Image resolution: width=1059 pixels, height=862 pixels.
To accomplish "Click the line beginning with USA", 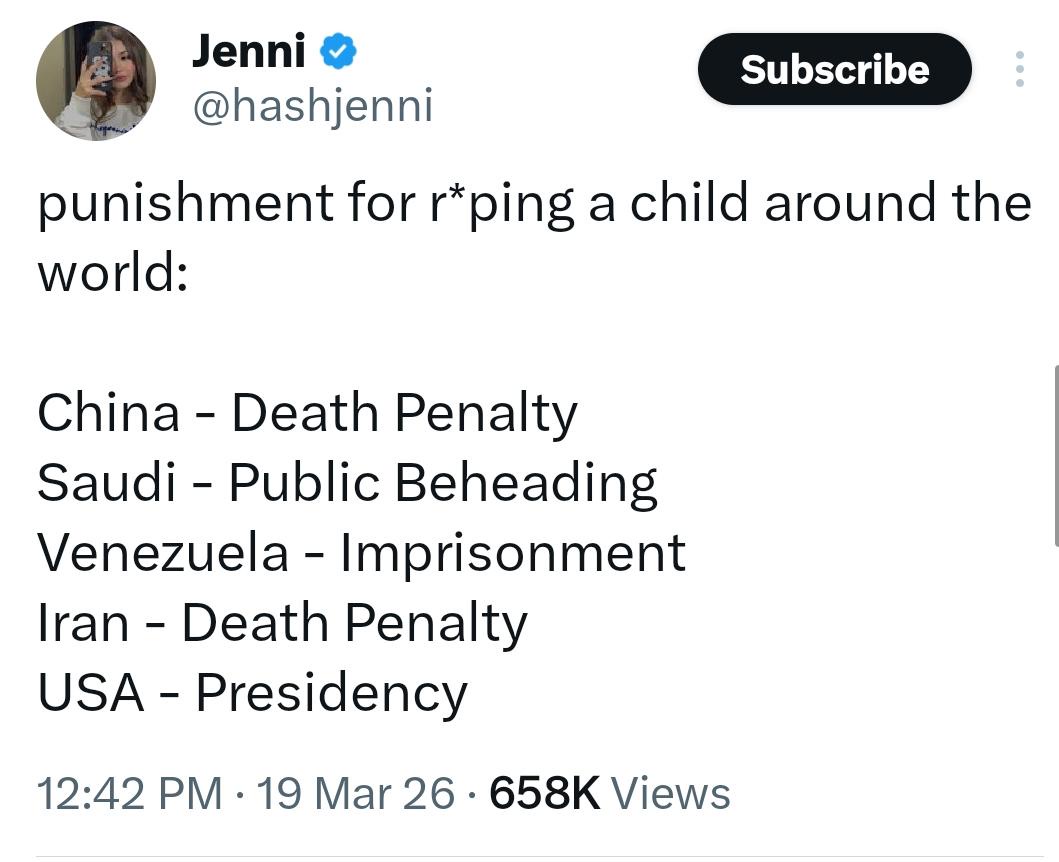I will (x=252, y=693).
